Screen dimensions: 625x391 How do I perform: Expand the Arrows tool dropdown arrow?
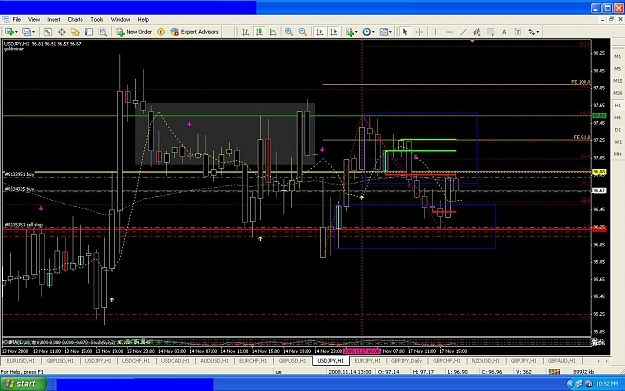click(538, 32)
